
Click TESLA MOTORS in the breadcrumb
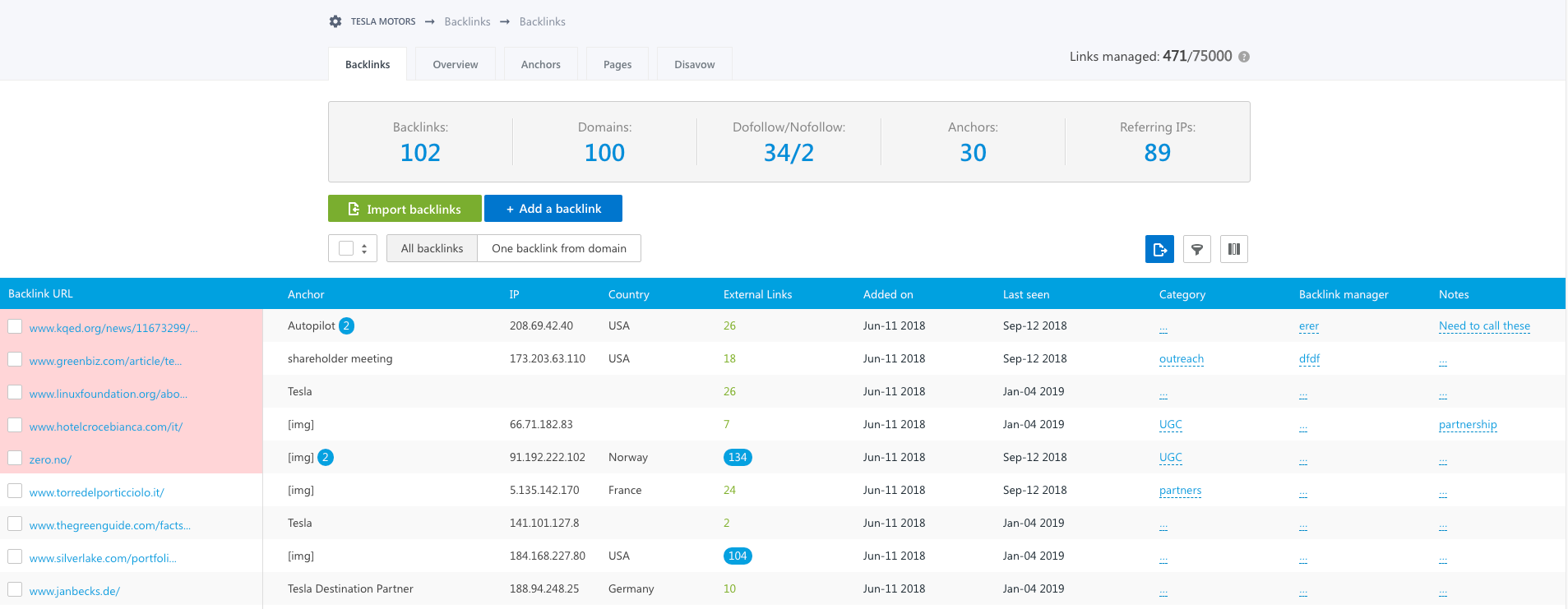pos(383,21)
